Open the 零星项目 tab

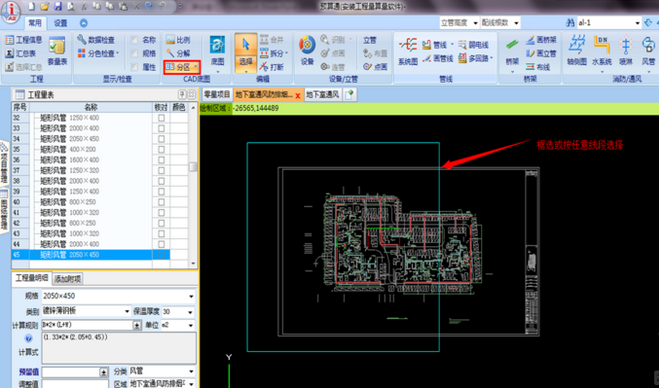click(217, 95)
